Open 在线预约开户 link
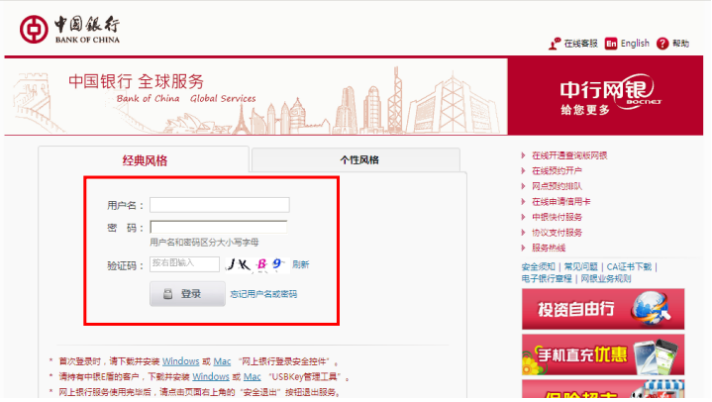Image resolution: width=712 pixels, height=402 pixels. click(557, 171)
